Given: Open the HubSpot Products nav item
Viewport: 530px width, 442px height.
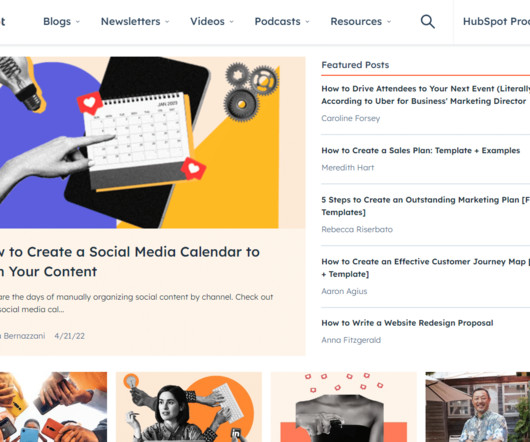Looking at the screenshot, I should [496, 22].
